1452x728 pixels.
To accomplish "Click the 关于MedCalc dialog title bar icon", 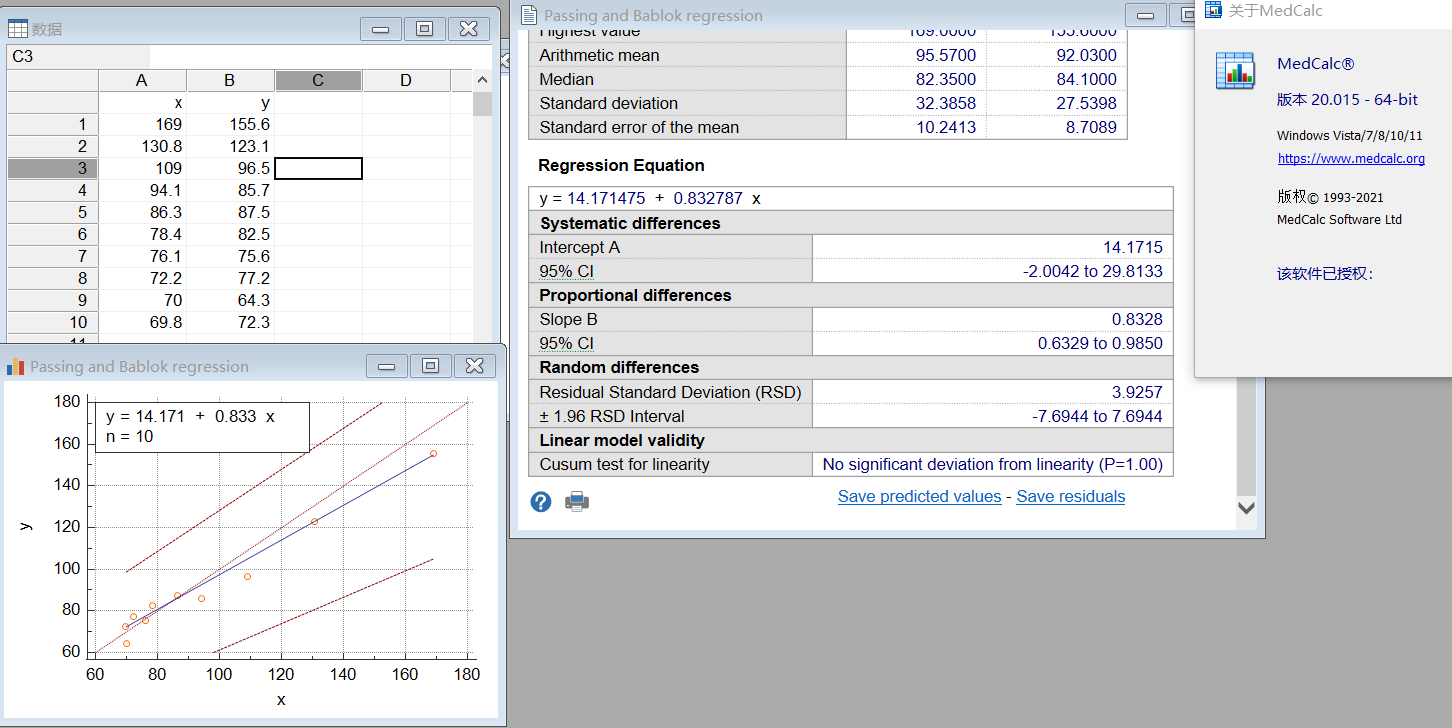I will (1213, 9).
